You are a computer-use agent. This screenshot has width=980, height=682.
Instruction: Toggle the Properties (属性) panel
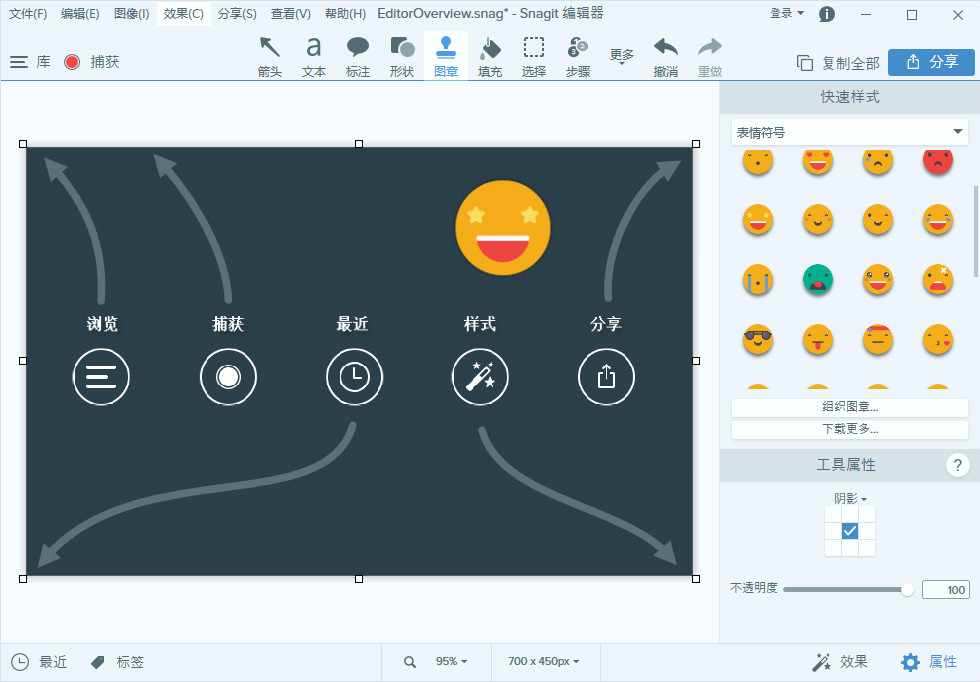[x=929, y=662]
